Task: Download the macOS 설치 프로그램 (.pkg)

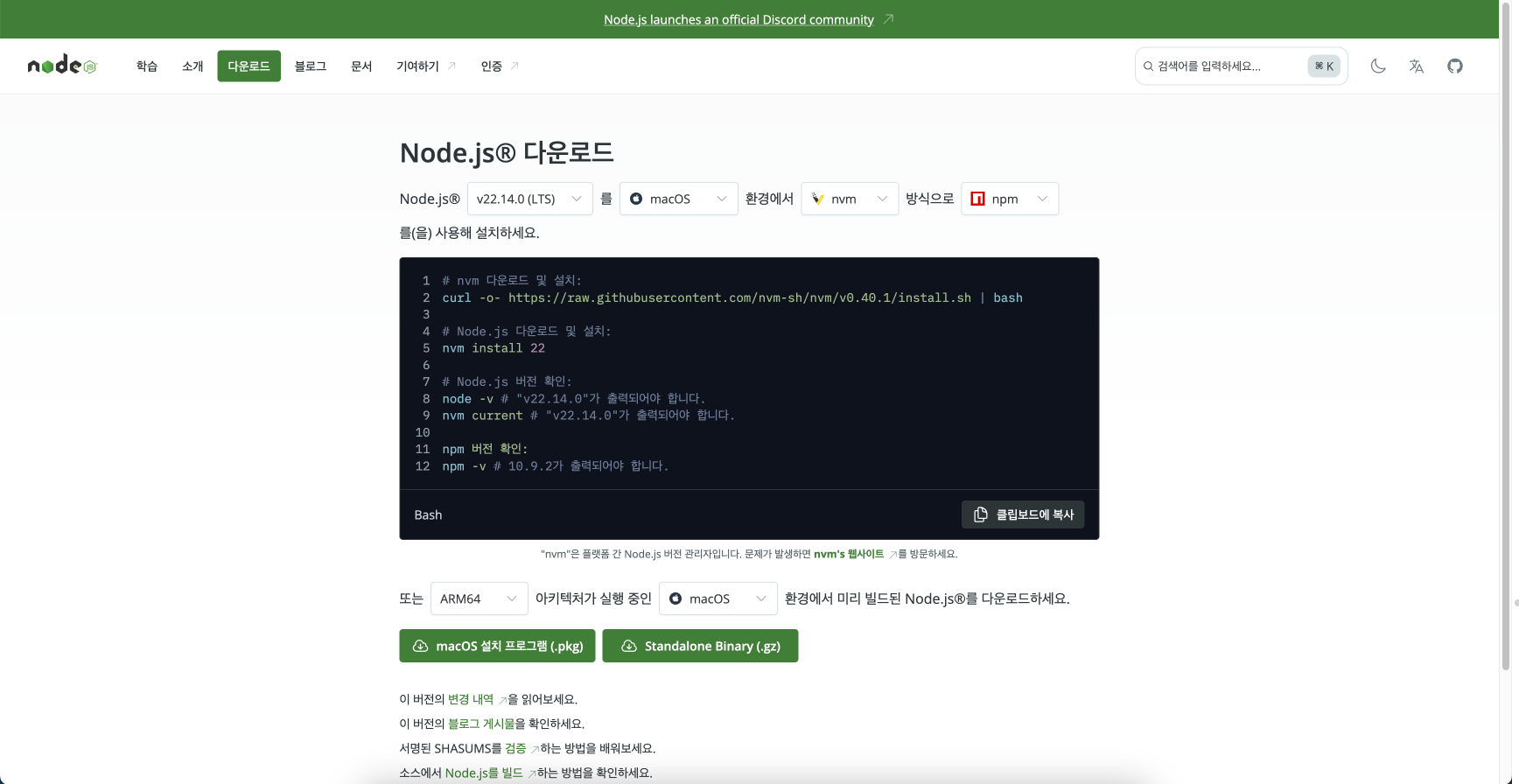Action: (497, 646)
